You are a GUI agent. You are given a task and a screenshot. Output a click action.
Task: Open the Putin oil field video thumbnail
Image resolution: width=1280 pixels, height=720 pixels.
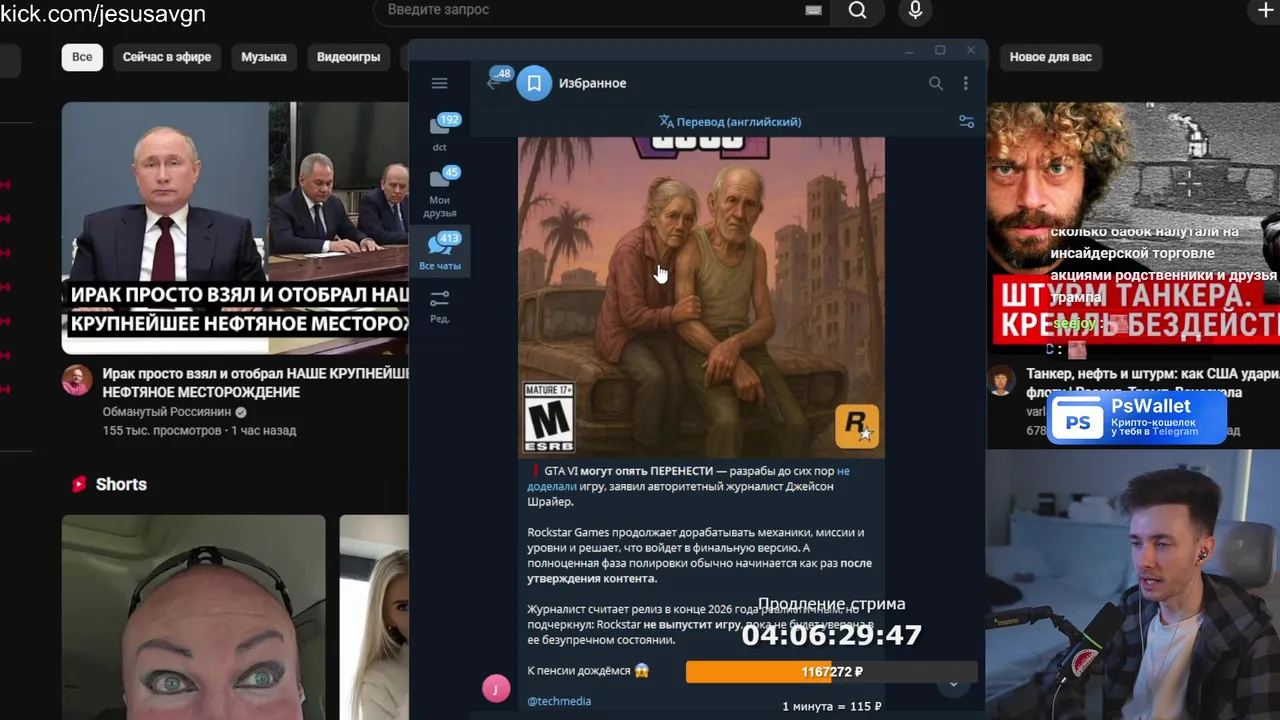(235, 228)
